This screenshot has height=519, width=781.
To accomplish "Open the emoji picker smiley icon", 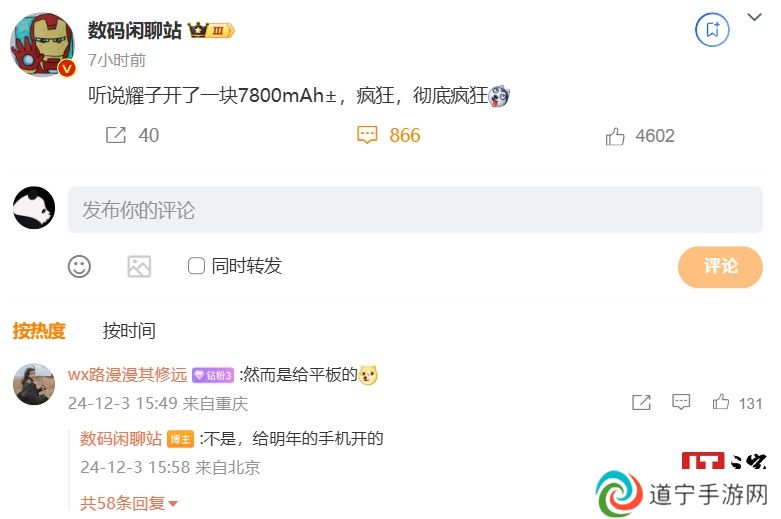I will click(79, 266).
